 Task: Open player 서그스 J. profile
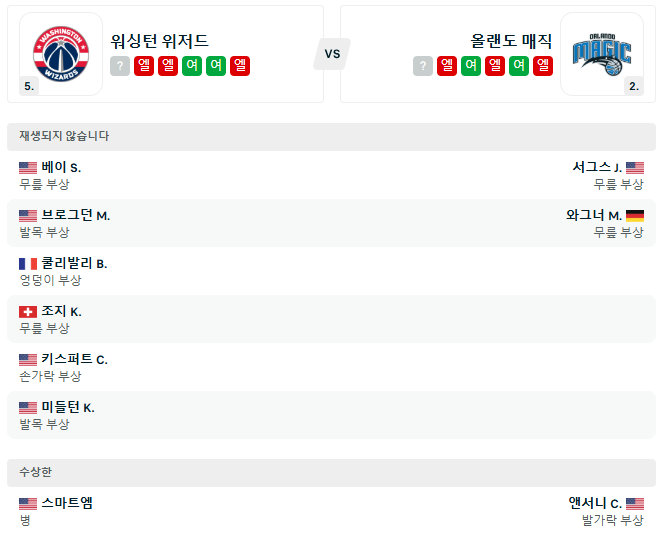pyautogui.click(x=597, y=168)
